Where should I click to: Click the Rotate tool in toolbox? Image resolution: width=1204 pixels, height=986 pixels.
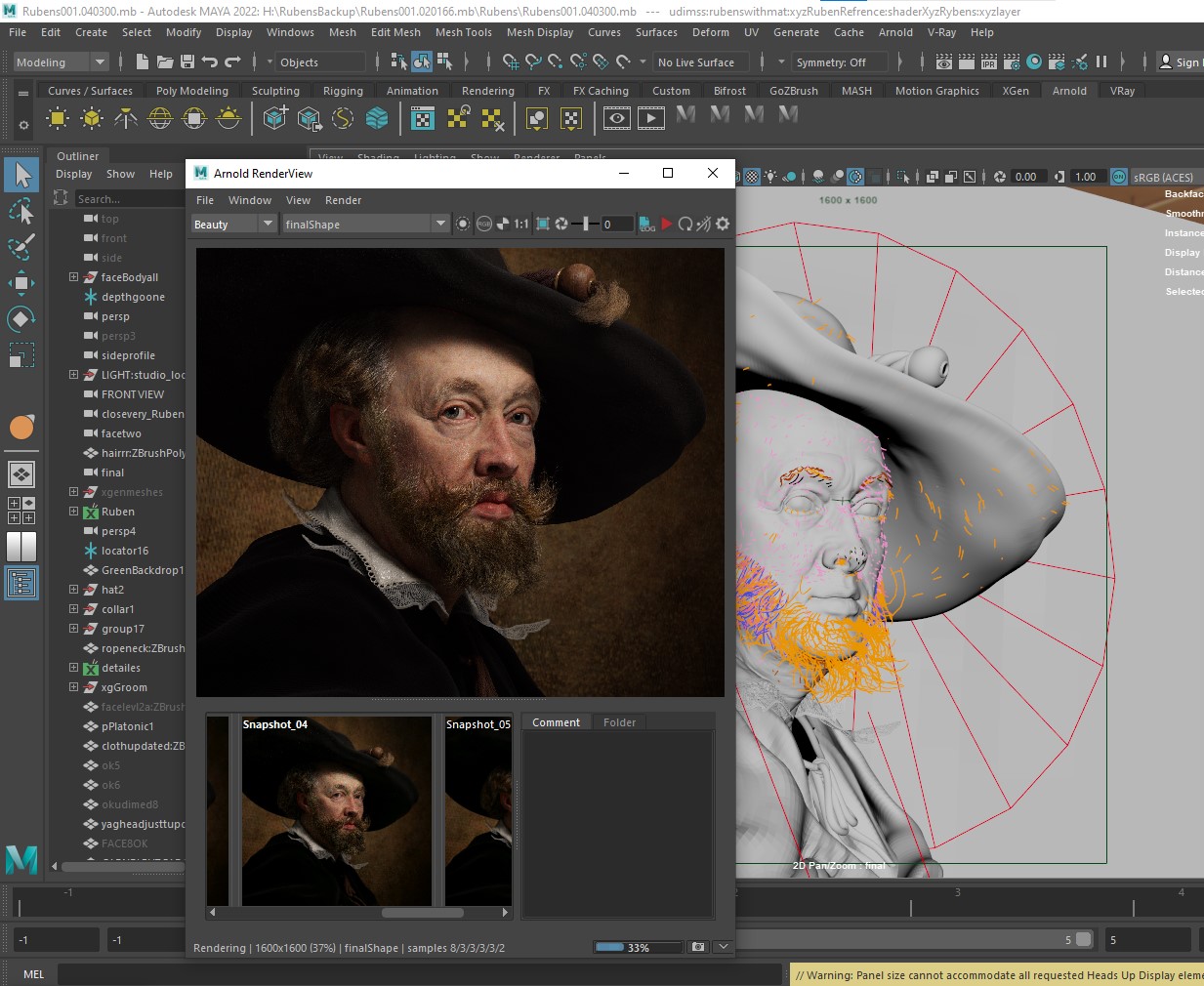tap(21, 319)
